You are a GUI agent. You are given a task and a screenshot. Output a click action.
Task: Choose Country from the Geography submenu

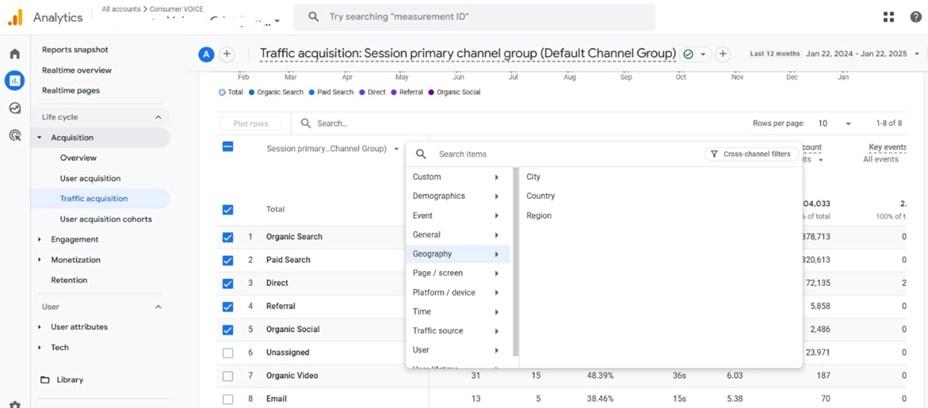541,196
